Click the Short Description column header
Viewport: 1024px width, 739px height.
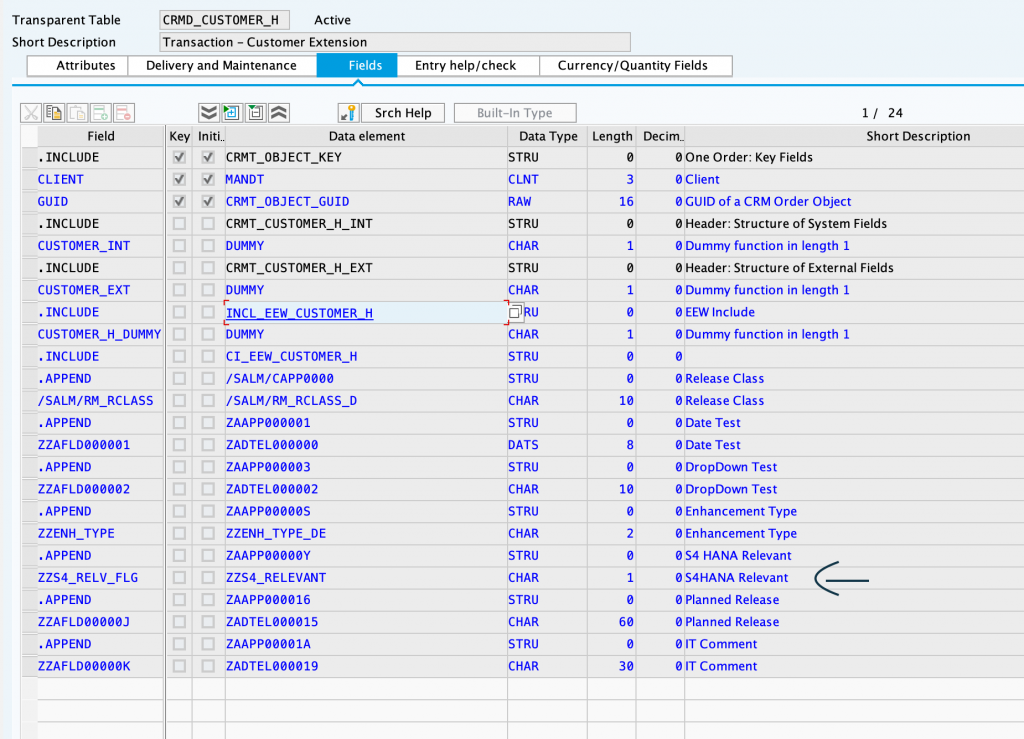click(854, 136)
